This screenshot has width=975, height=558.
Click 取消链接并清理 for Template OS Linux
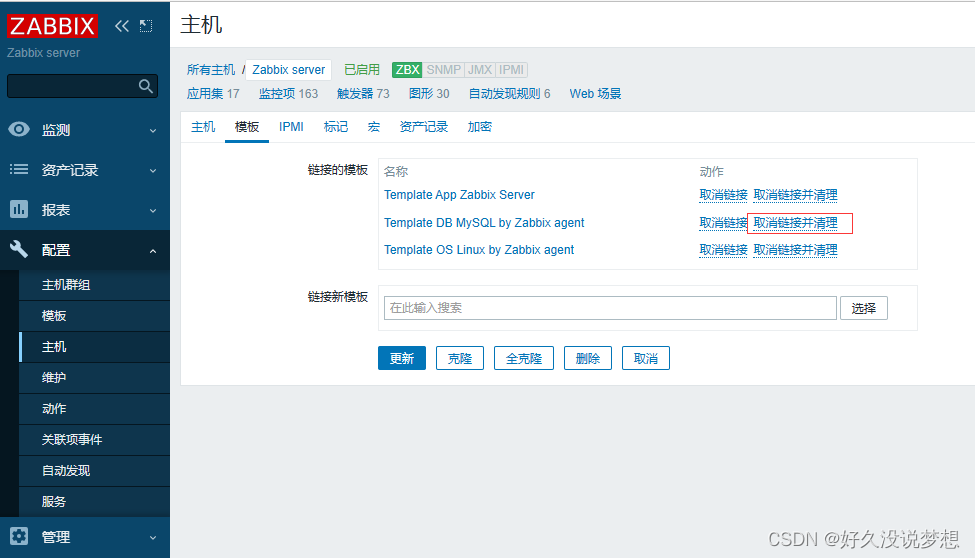click(795, 250)
